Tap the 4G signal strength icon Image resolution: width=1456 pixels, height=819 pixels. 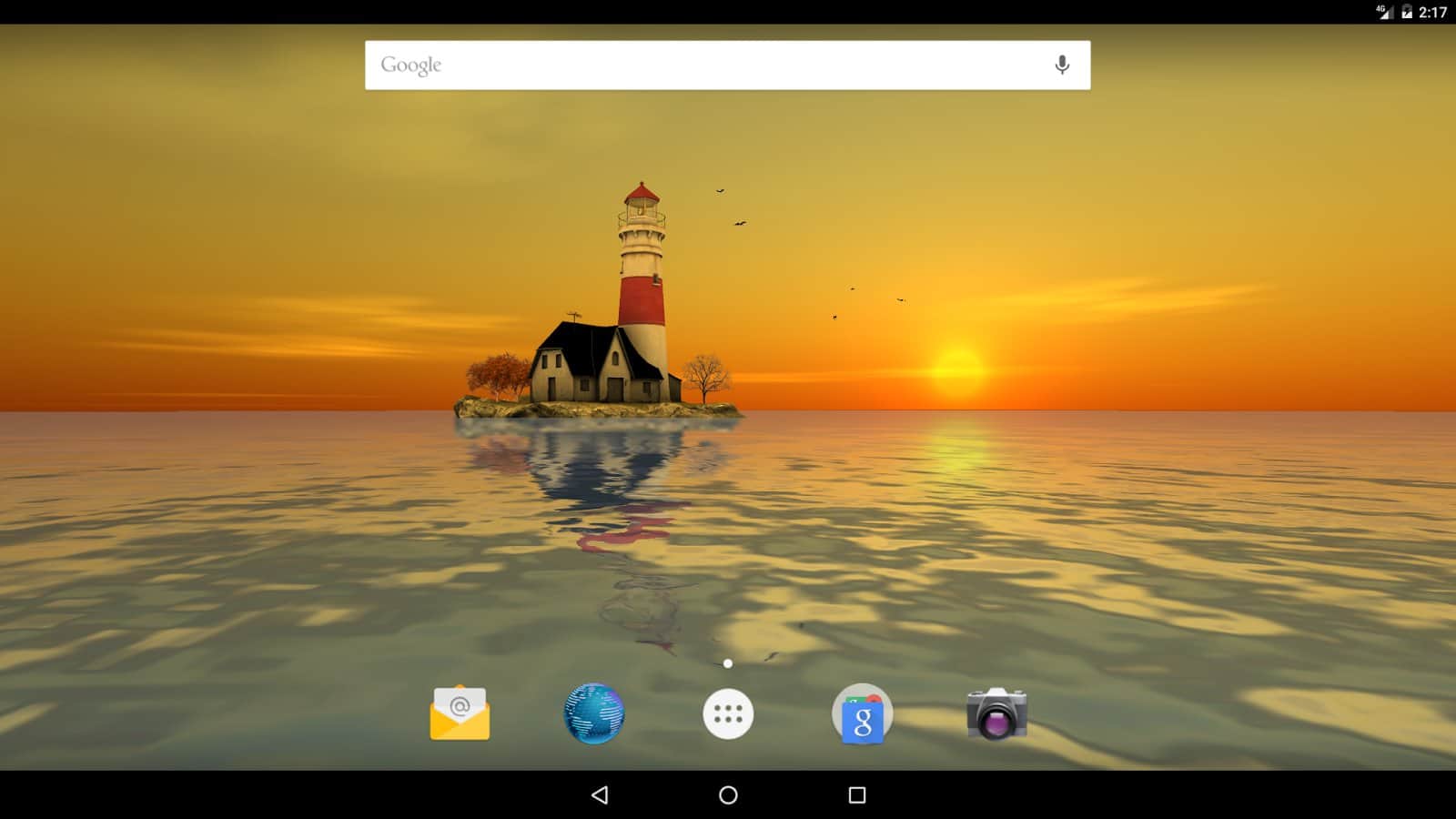coord(1384,12)
